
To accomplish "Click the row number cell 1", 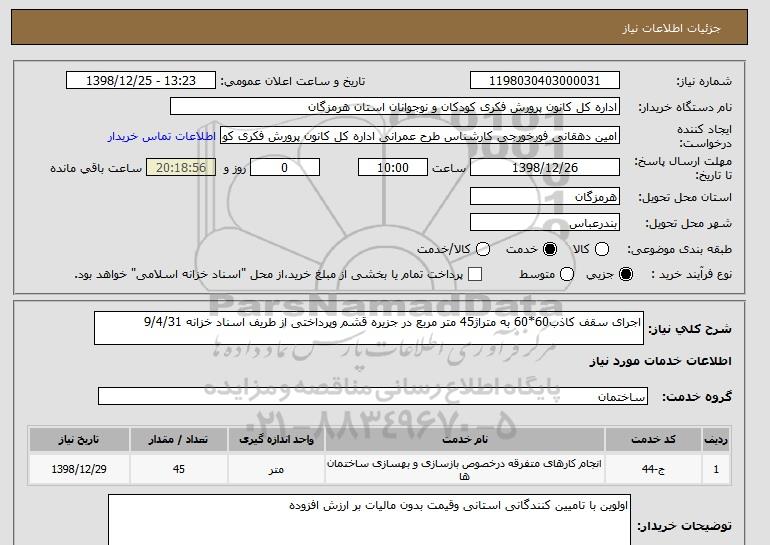I will coord(716,469).
